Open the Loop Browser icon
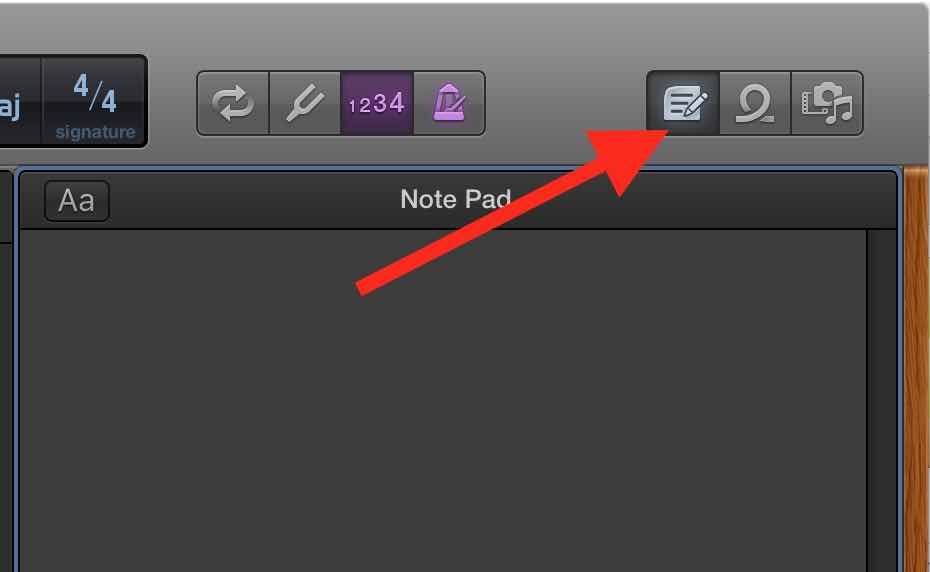Viewport: 930px width, 572px height. pyautogui.click(x=755, y=103)
